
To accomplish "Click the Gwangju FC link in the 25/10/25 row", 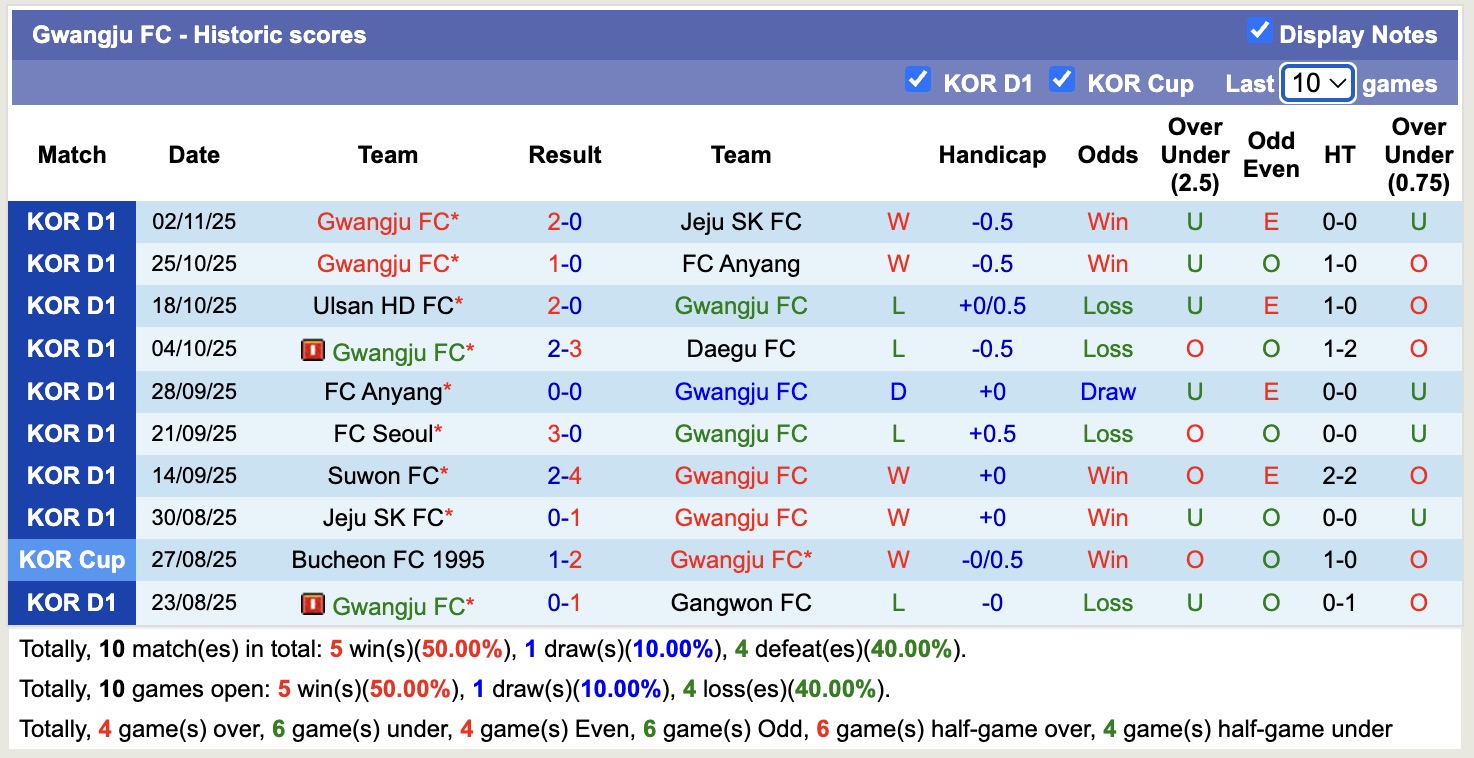I will (x=388, y=264).
